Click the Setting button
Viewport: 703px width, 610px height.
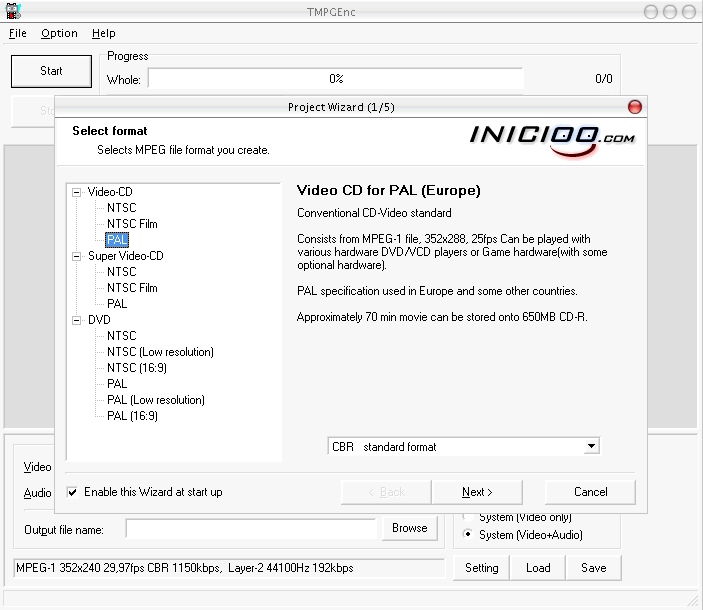(482, 568)
